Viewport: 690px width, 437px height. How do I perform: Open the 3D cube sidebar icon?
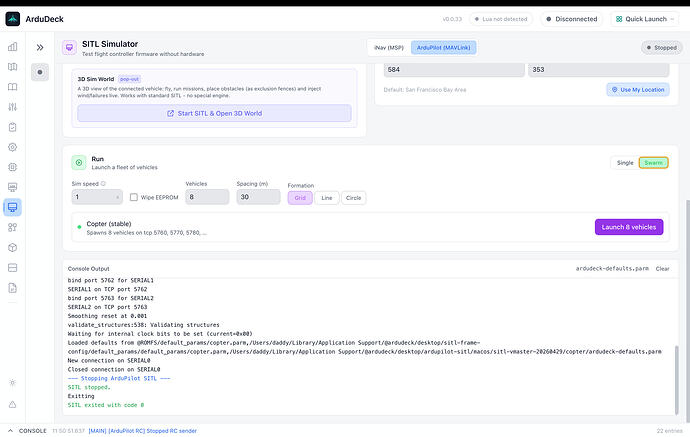pos(12,247)
